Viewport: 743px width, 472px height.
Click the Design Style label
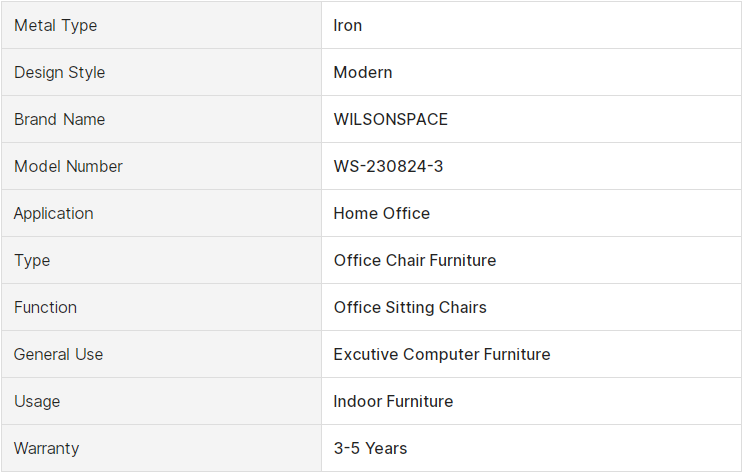tap(59, 73)
